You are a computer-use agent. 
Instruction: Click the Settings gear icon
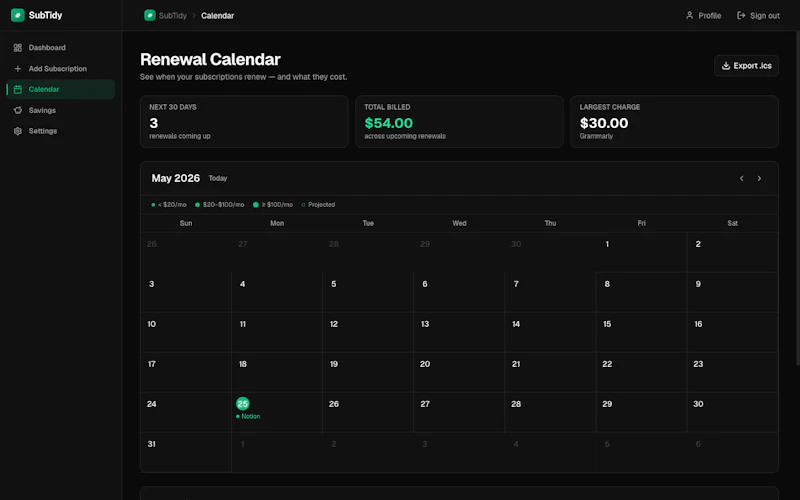tap(18, 131)
